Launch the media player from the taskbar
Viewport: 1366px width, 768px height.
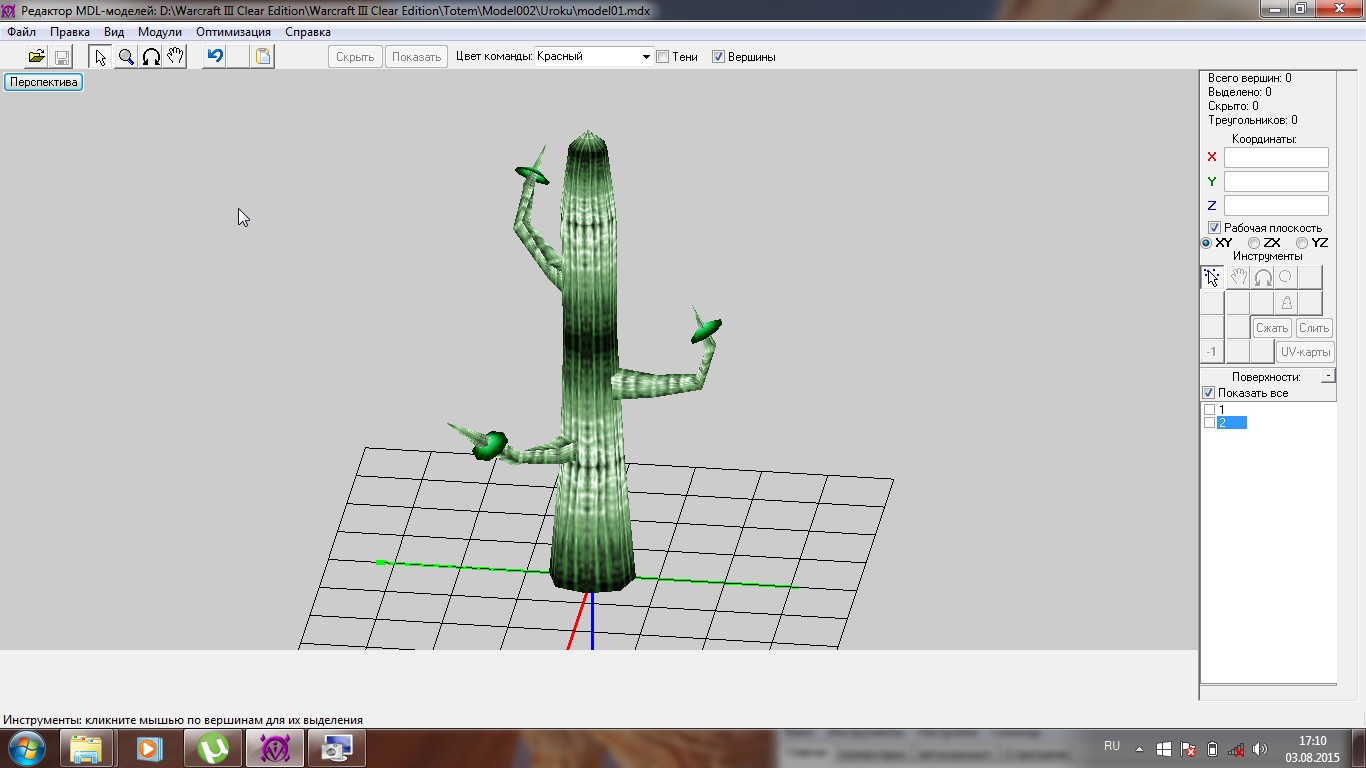[x=149, y=748]
